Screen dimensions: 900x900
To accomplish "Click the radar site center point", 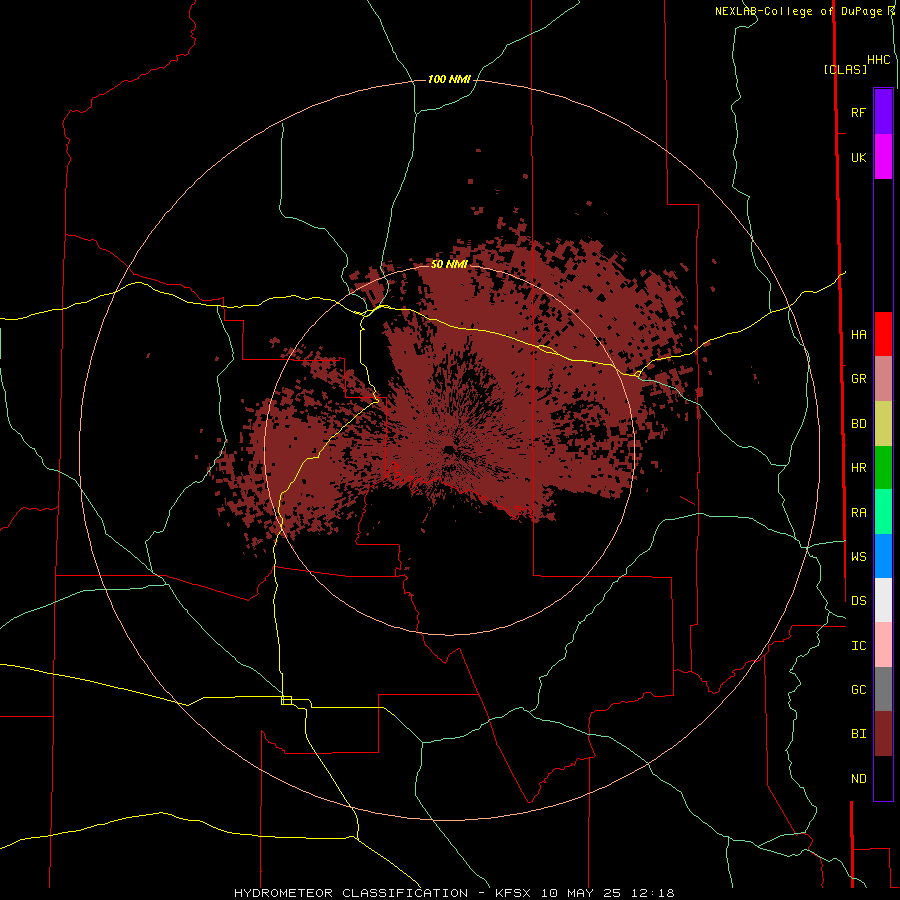I will tap(449, 449).
